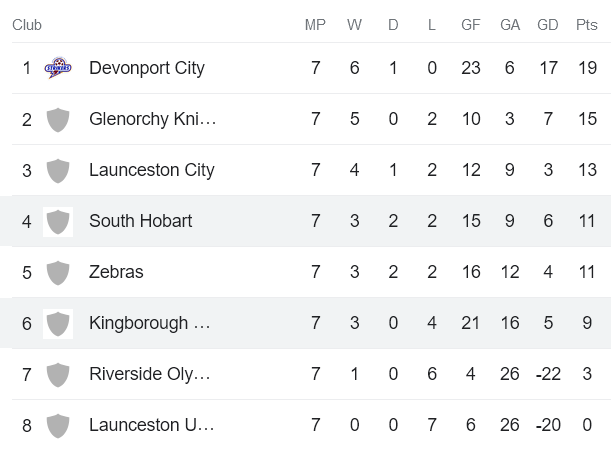Open the Kingborough team name
This screenshot has height=459, width=611.
150,324
